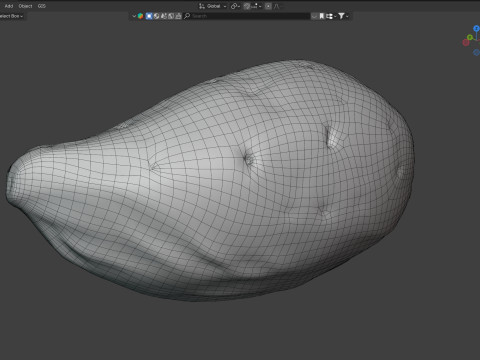This screenshot has width=480, height=360.
Task: Click the icon left of the search magnifier
Action: pos(178,16)
